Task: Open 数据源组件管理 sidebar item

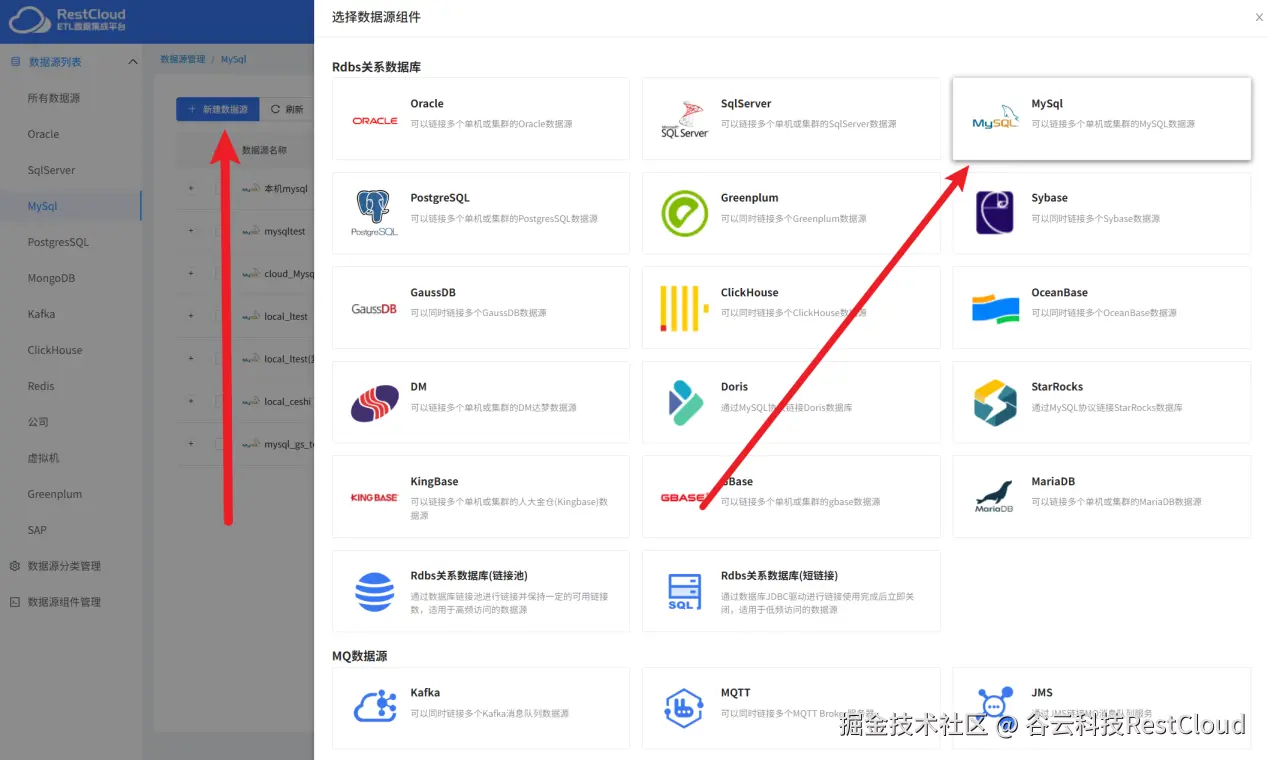Action: click(x=64, y=602)
